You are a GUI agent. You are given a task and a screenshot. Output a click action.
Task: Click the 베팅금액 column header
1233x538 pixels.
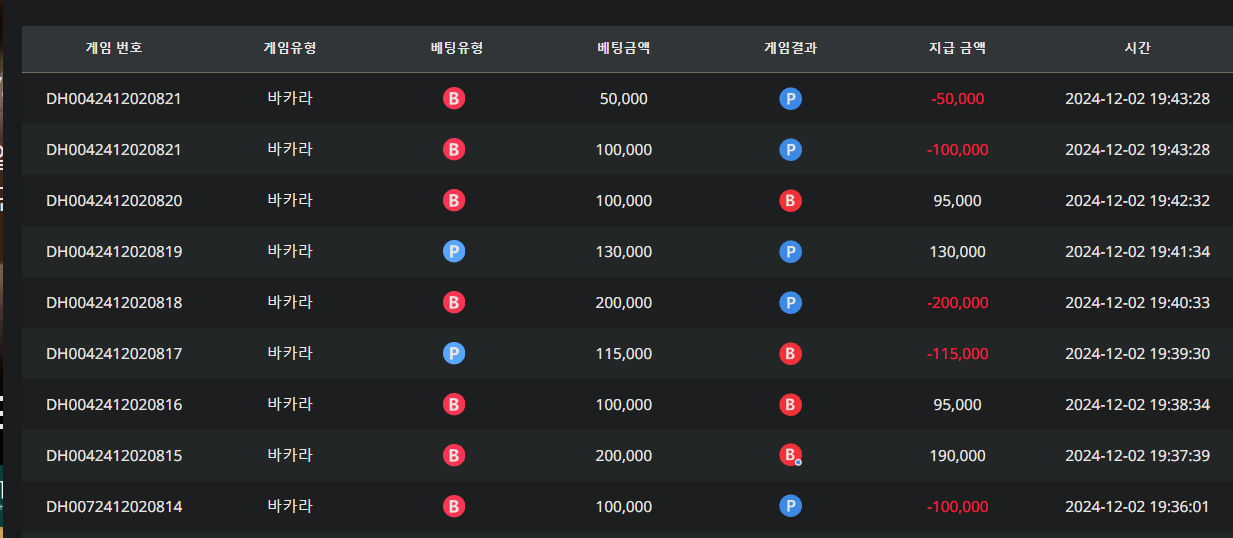point(624,48)
